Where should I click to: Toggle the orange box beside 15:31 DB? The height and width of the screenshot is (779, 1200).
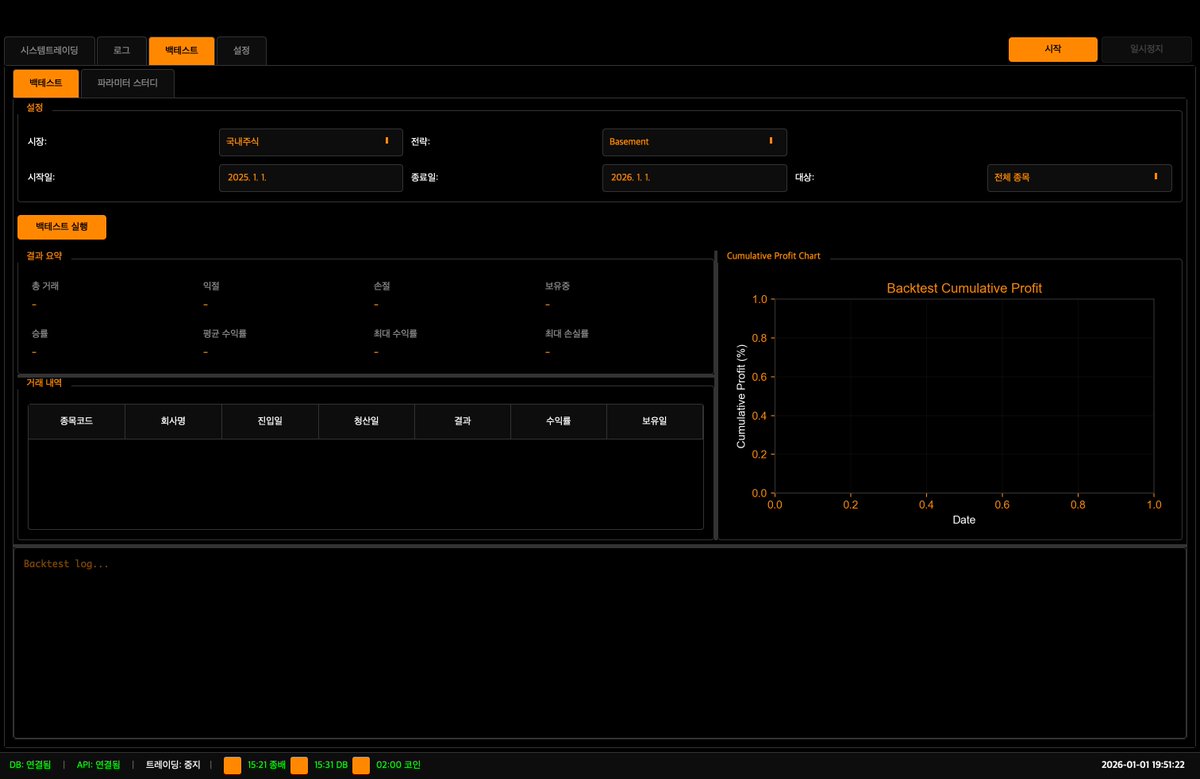pyautogui.click(x=299, y=765)
